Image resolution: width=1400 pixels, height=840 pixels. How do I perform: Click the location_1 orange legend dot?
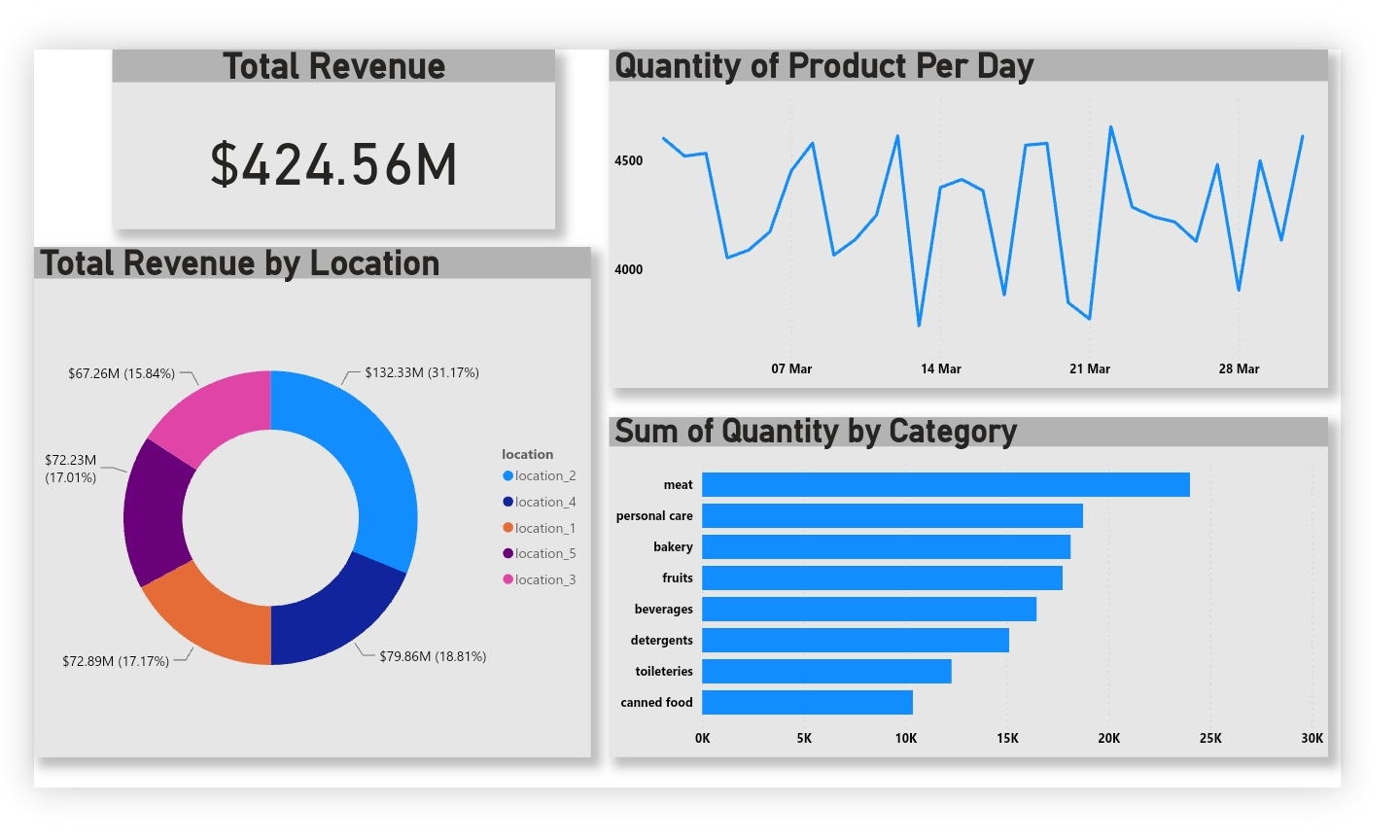click(507, 528)
